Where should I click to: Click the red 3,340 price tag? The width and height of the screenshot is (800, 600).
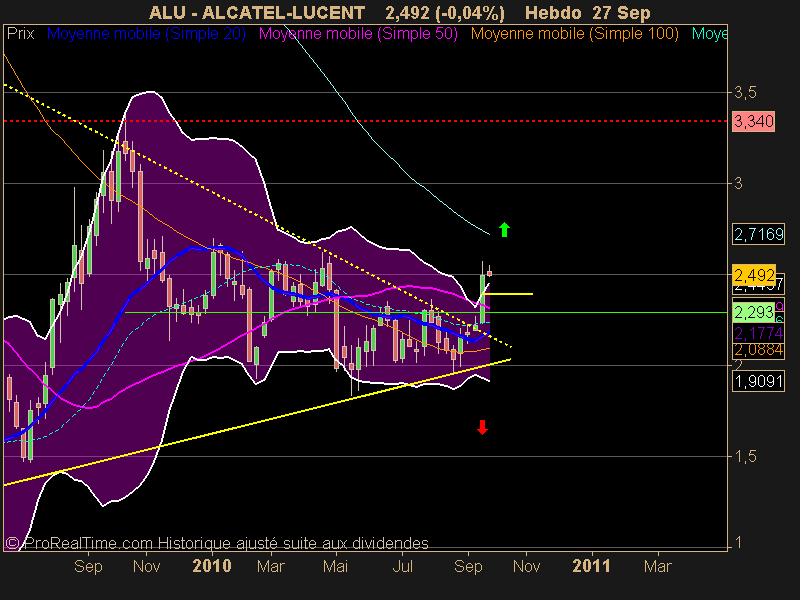tap(754, 121)
